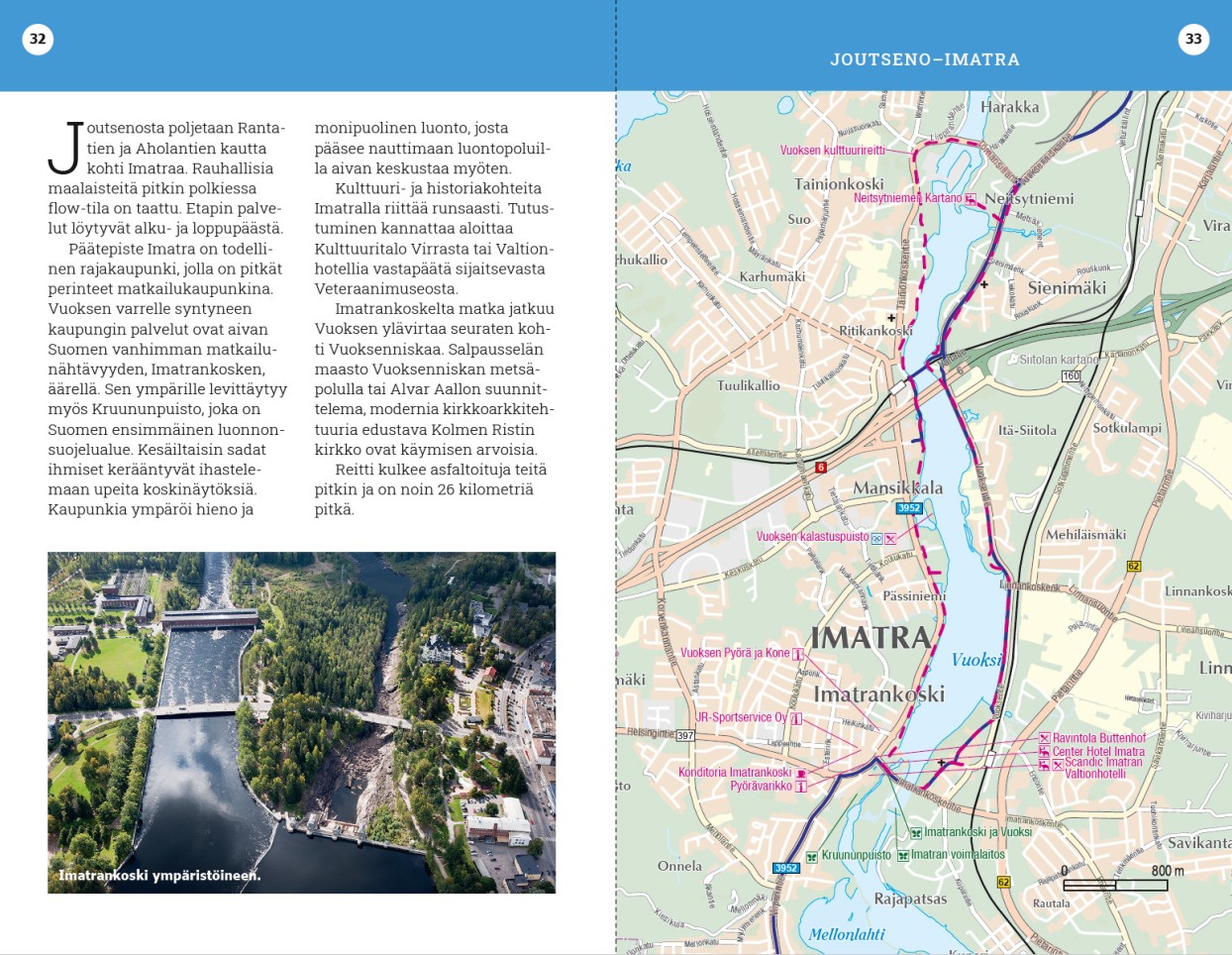Click the accommodation icon beside Neitsytniemen Kartano
The image size is (1232, 955).
coord(972,199)
